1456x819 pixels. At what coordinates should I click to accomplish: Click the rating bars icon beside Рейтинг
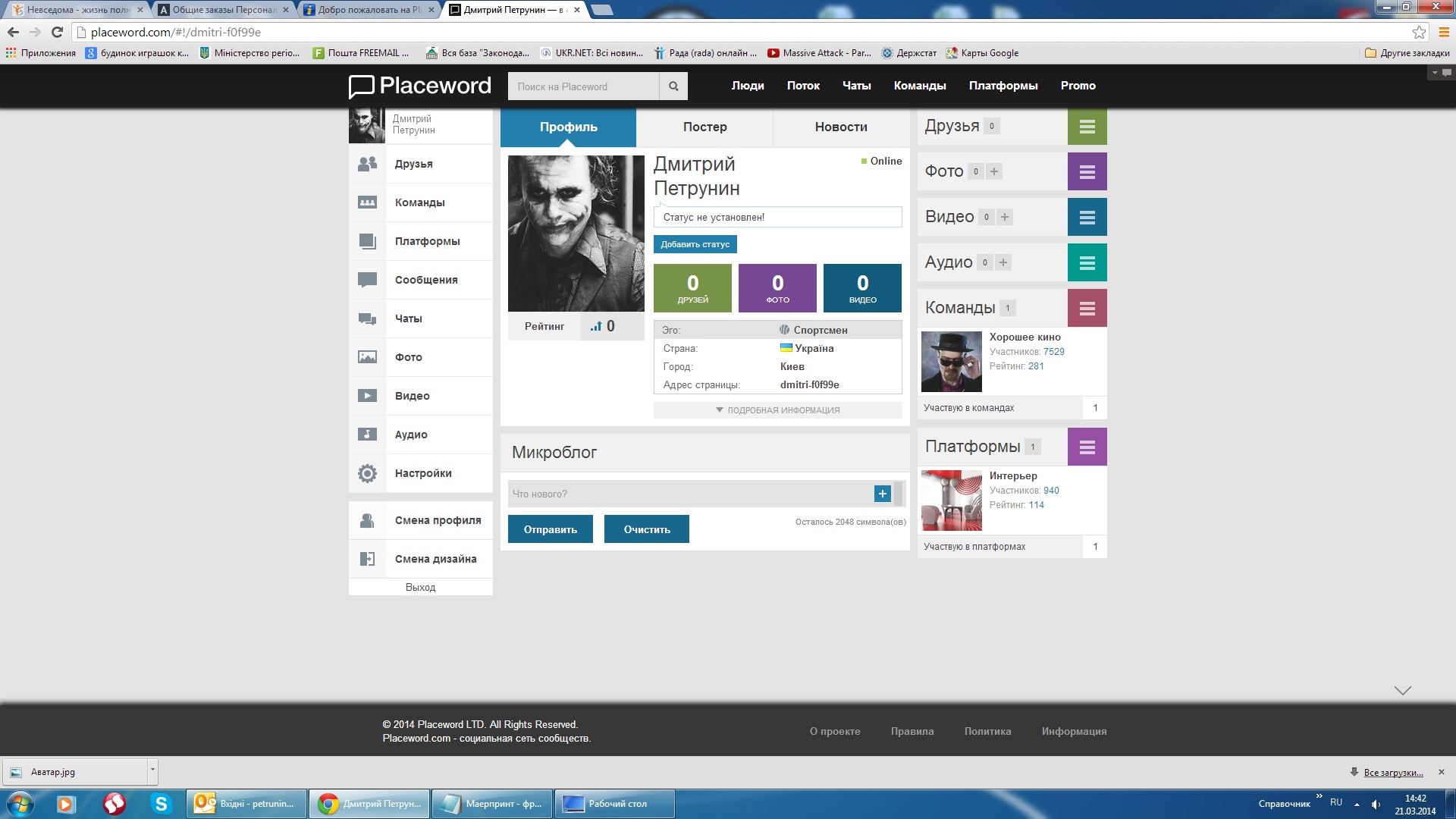pos(596,326)
